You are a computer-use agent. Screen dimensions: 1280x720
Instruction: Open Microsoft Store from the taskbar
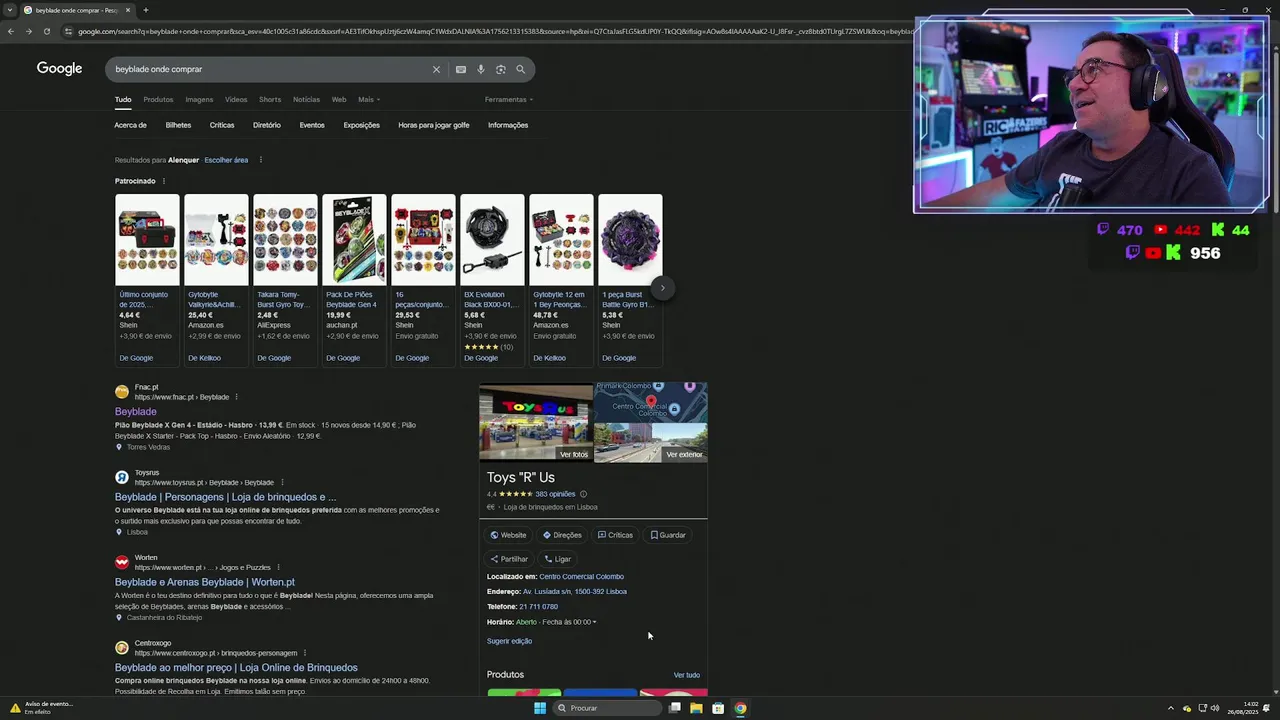tap(718, 708)
